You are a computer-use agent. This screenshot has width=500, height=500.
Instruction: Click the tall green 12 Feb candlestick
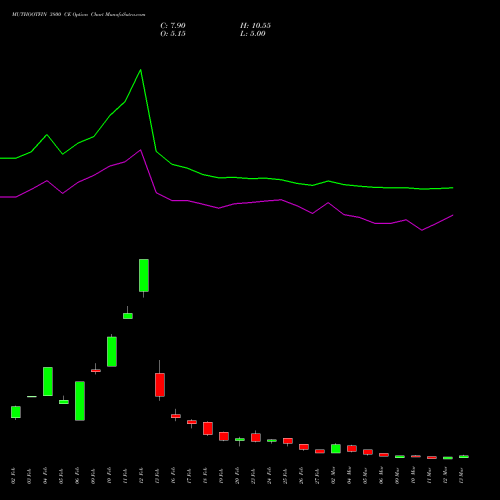pyautogui.click(x=144, y=275)
